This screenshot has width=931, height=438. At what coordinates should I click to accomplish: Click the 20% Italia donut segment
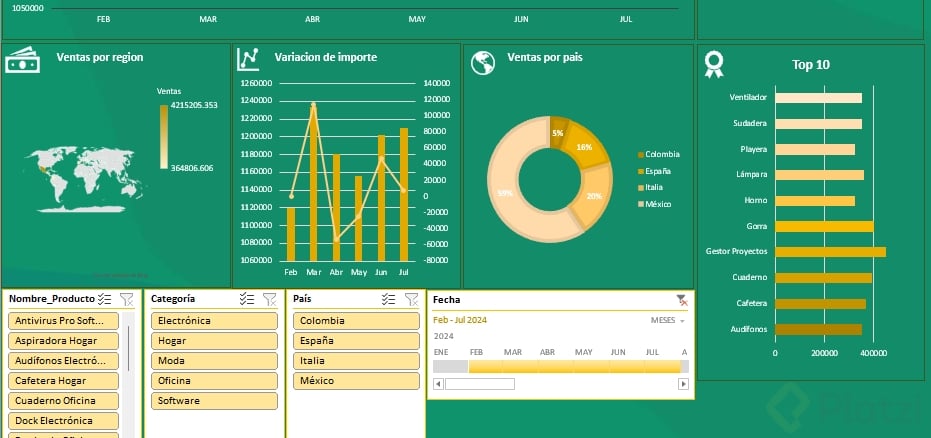pyautogui.click(x=594, y=196)
